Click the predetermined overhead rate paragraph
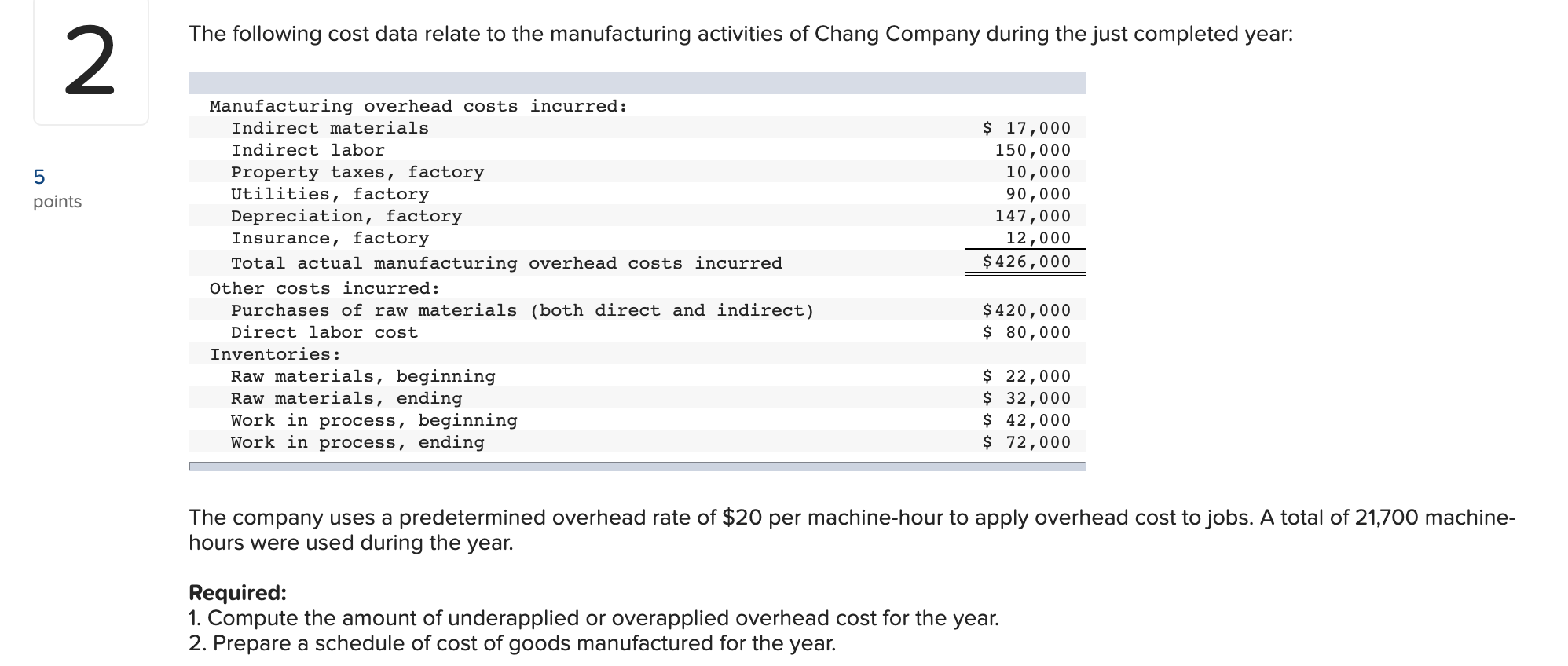This screenshot has width=1568, height=666. (x=852, y=530)
